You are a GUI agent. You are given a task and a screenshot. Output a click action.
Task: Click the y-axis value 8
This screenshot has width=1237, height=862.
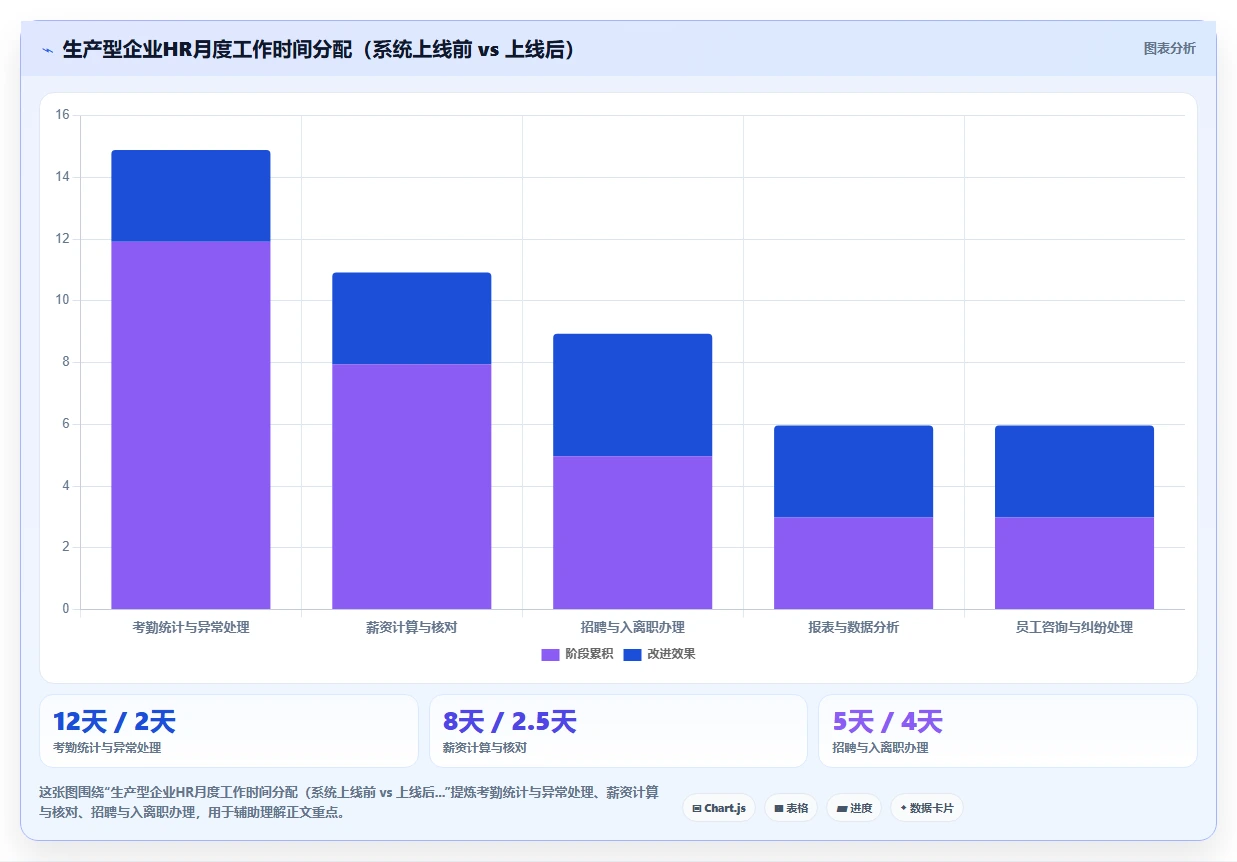[x=66, y=362]
